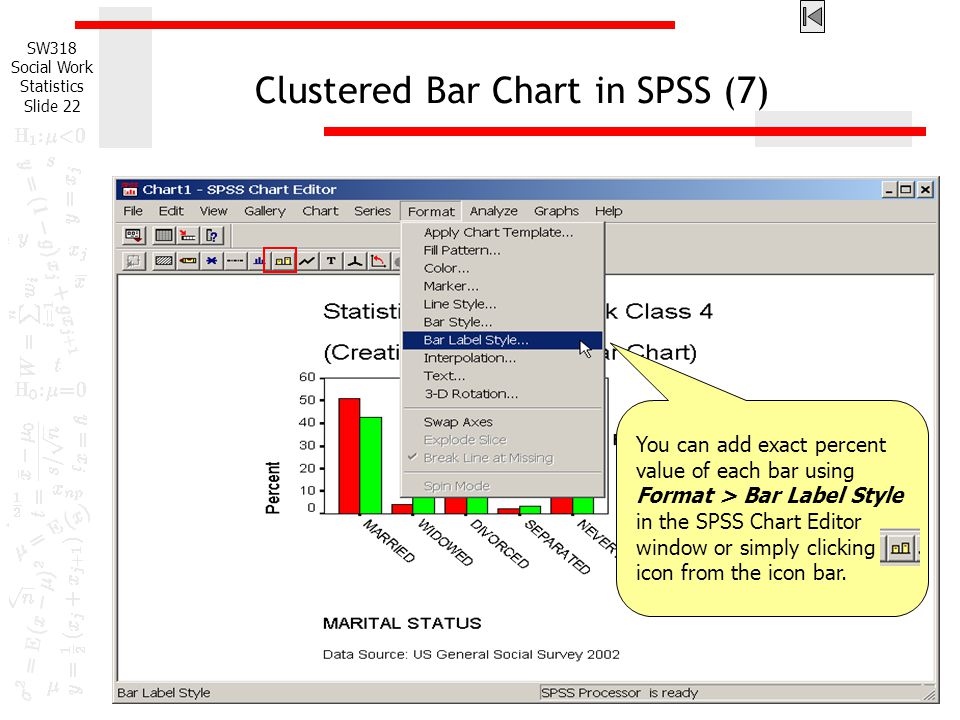Click the Variables info question-mark icon
Viewport: 960px width, 720px height.
[x=212, y=235]
